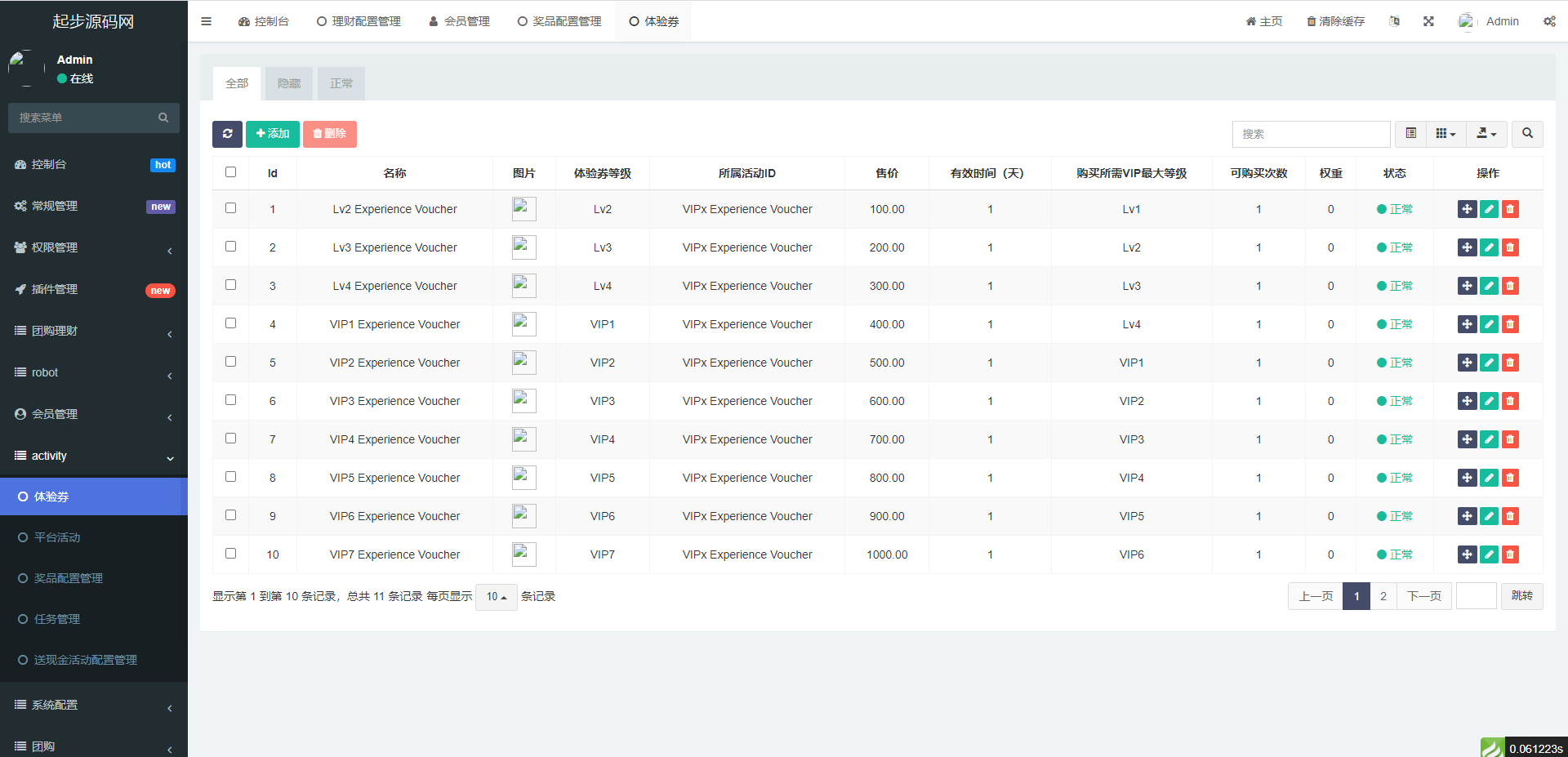Open page size dropdown showing 10
The height and width of the screenshot is (757, 1568).
coord(496,597)
